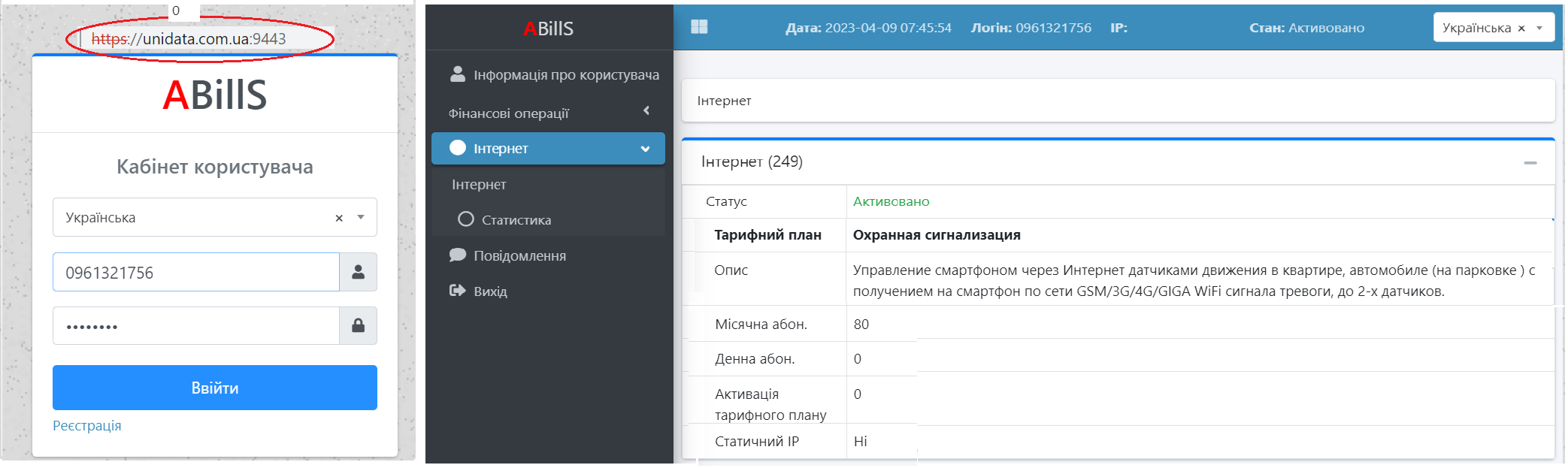Click Охранная сигнализация tariff plan text
This screenshot has width=1568, height=468.
[937, 234]
